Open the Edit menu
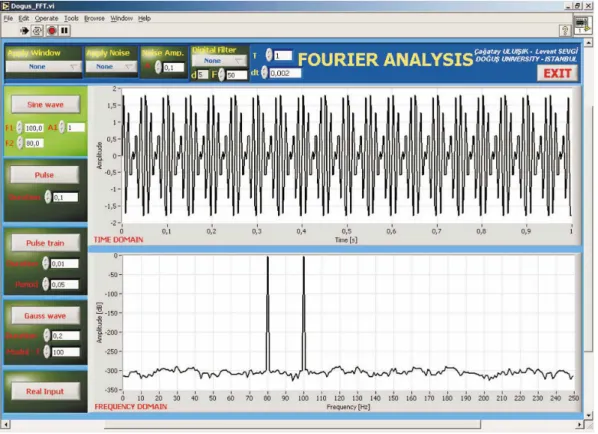The image size is (598, 434). coord(24,18)
